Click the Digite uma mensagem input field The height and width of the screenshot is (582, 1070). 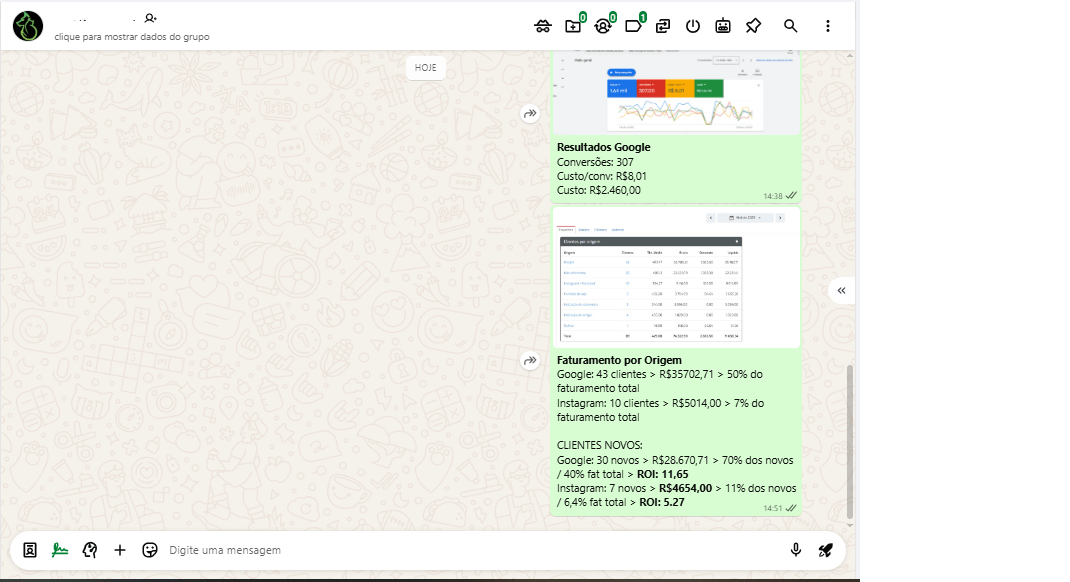tap(470, 550)
